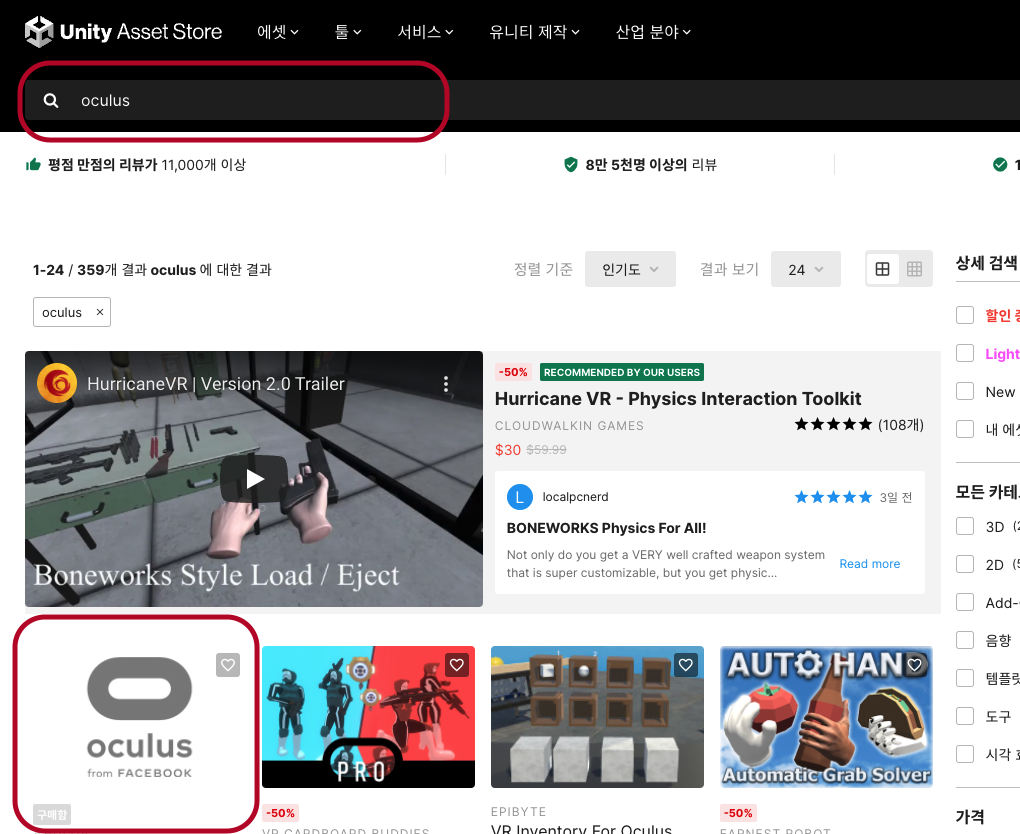Check the New filter checkbox
The height and width of the screenshot is (834, 1020).
click(x=965, y=391)
